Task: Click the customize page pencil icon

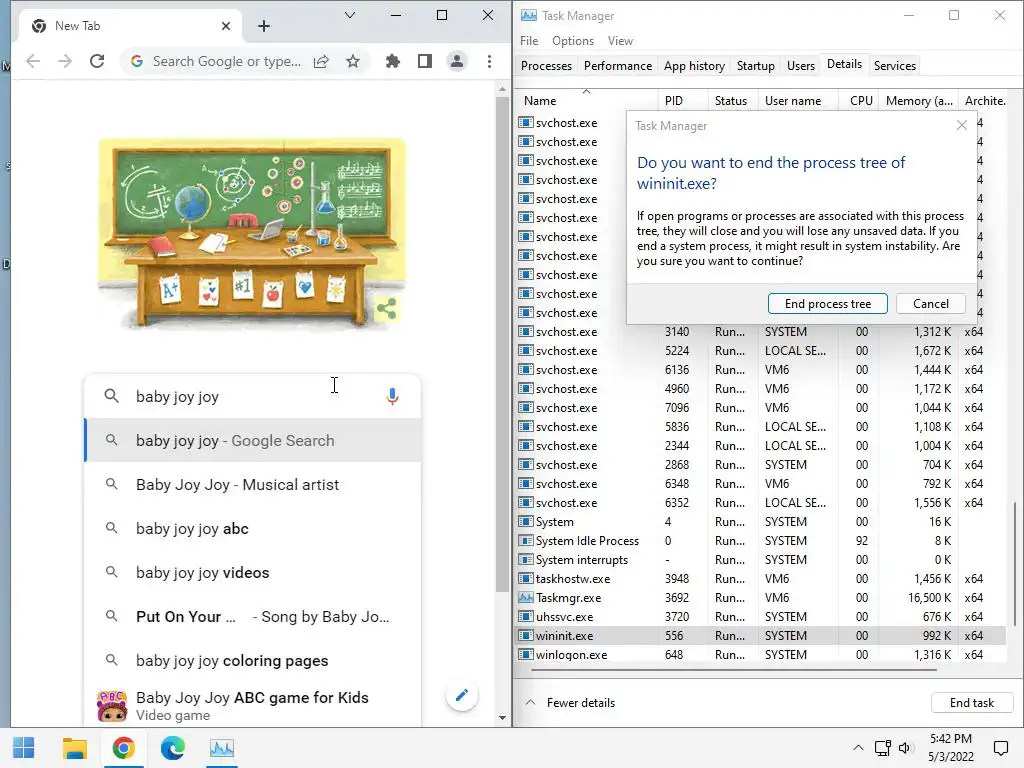Action: tap(462, 695)
